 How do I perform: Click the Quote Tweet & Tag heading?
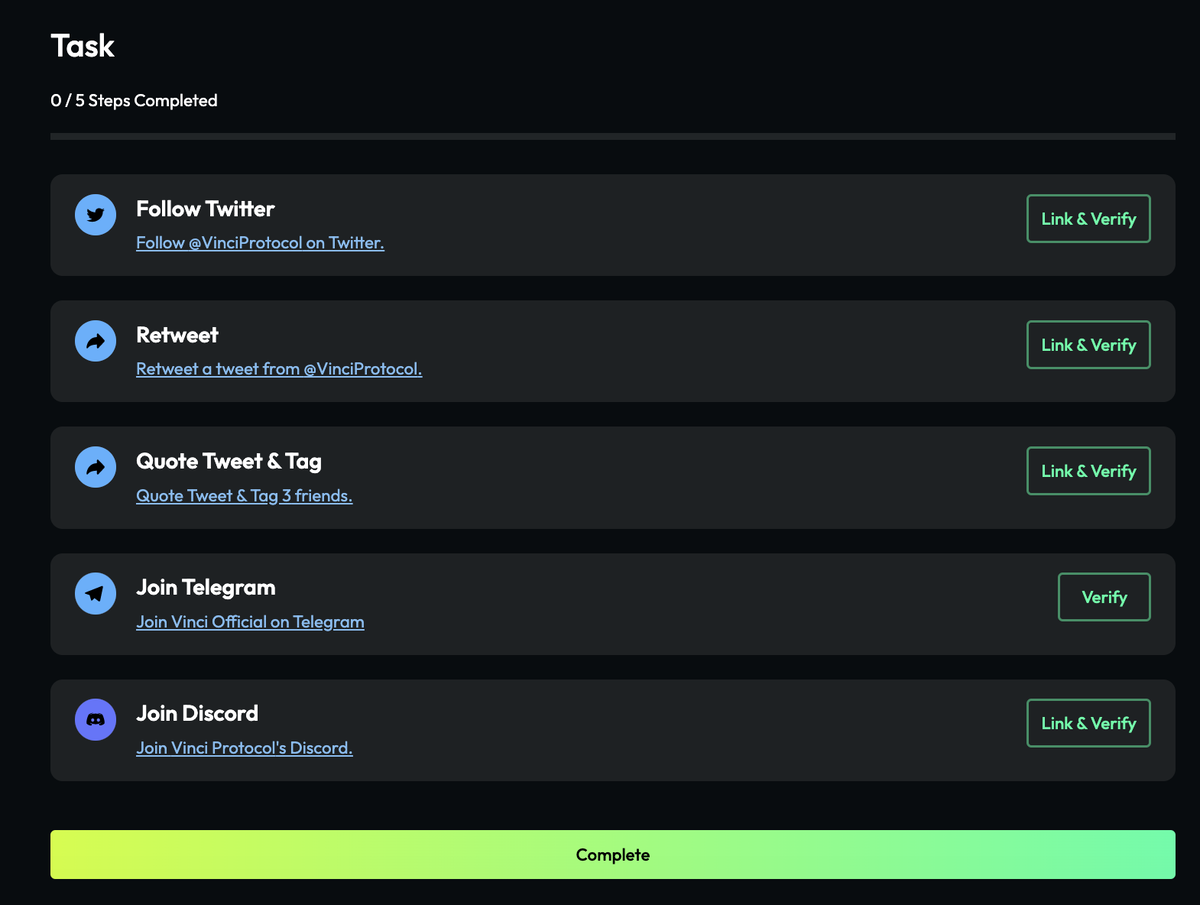point(229,462)
